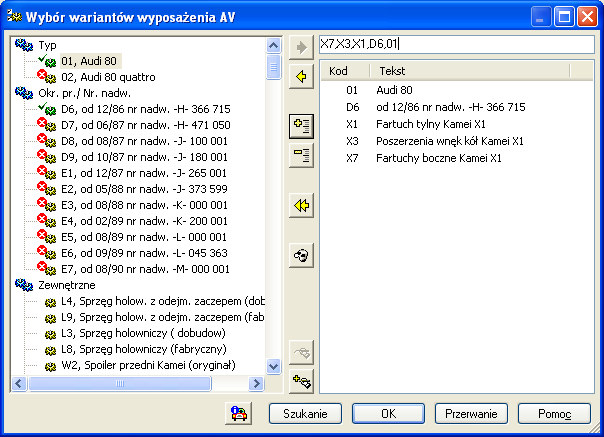Click the tree scroll up arrow
The image size is (604, 437).
tap(273, 45)
